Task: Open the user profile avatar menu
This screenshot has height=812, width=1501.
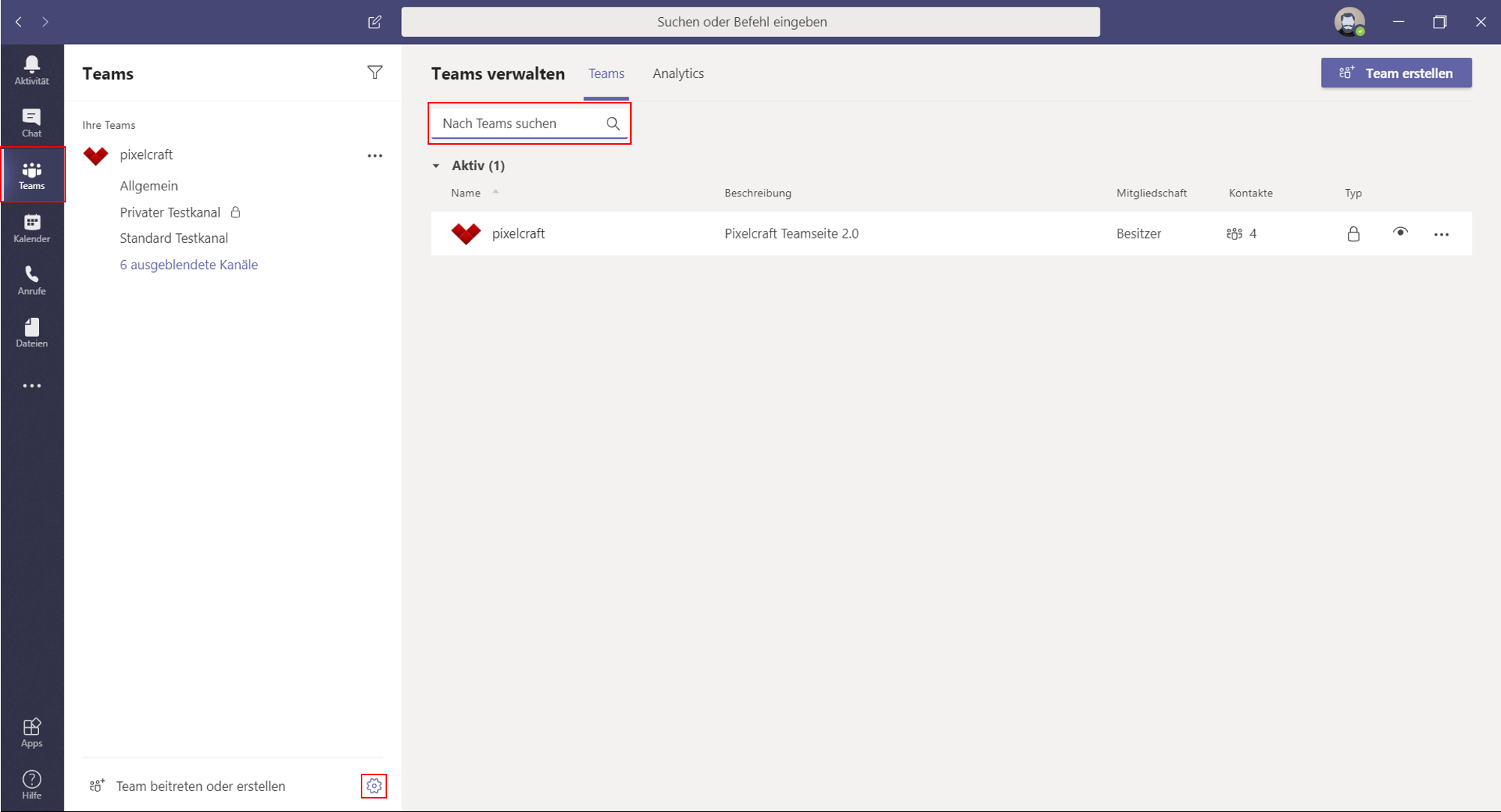Action: [x=1349, y=22]
